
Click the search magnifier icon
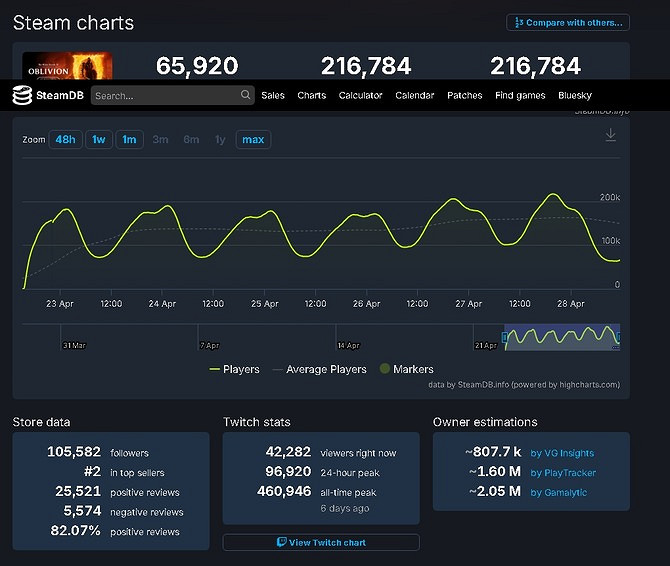[x=246, y=95]
